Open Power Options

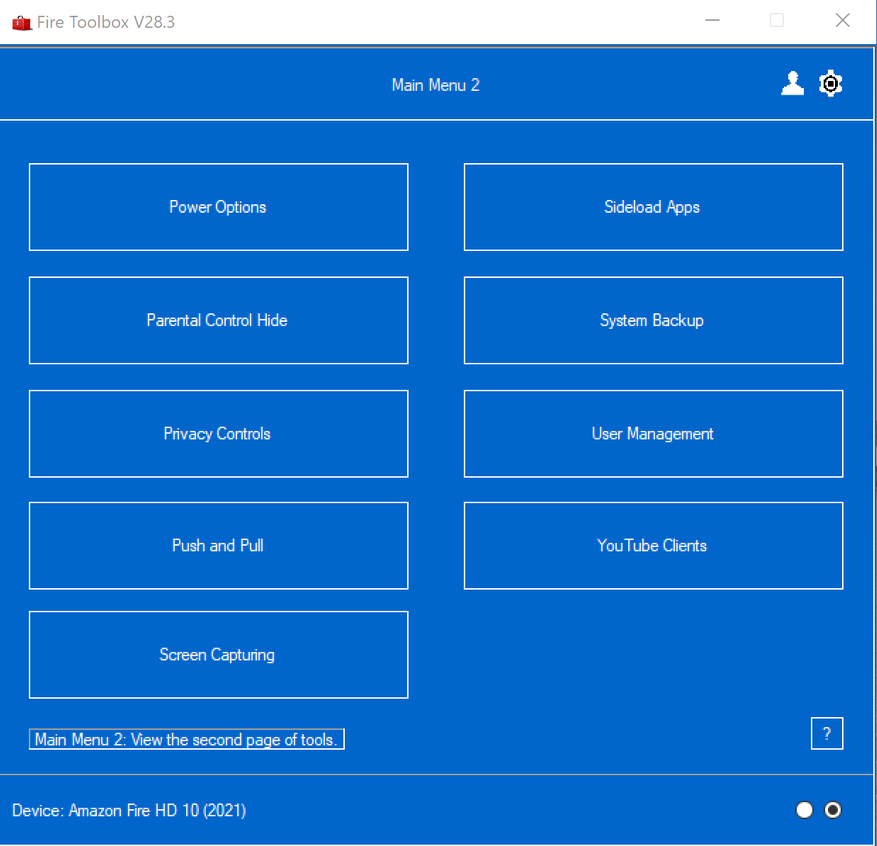219,207
